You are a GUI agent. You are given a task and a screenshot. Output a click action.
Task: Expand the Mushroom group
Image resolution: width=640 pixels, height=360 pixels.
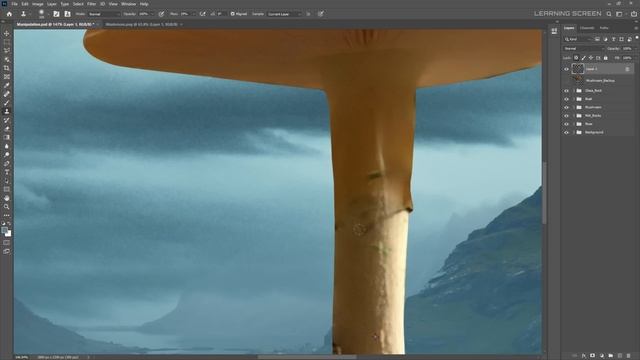pos(573,107)
